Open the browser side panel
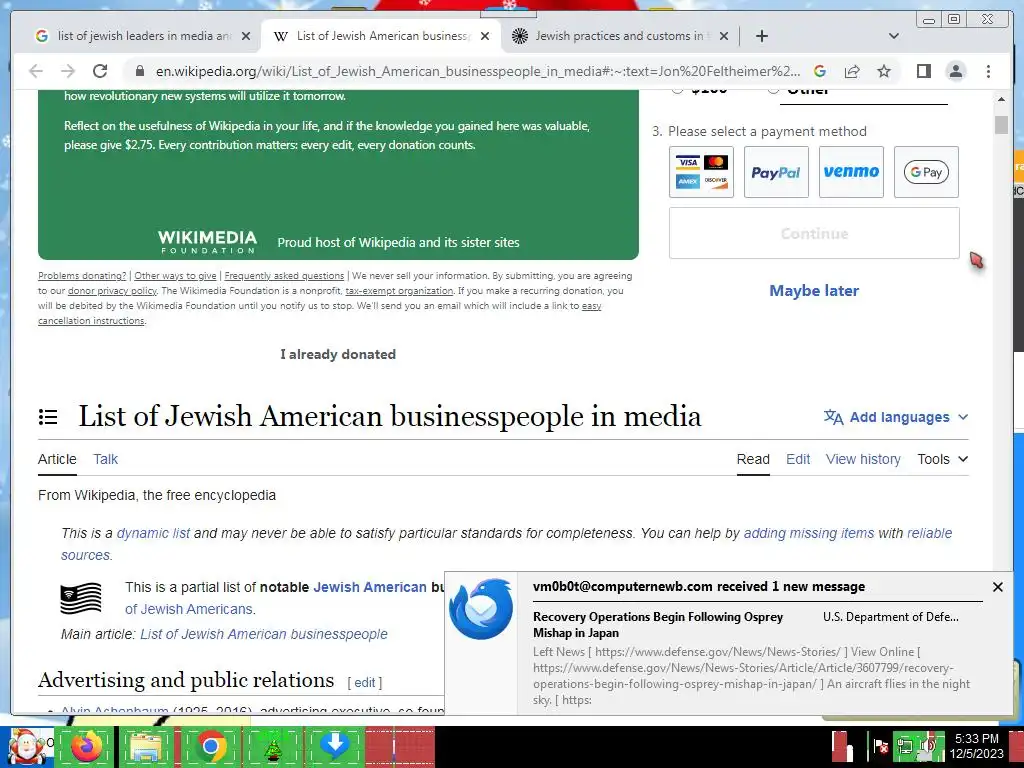Image resolution: width=1024 pixels, height=768 pixels. [x=923, y=71]
